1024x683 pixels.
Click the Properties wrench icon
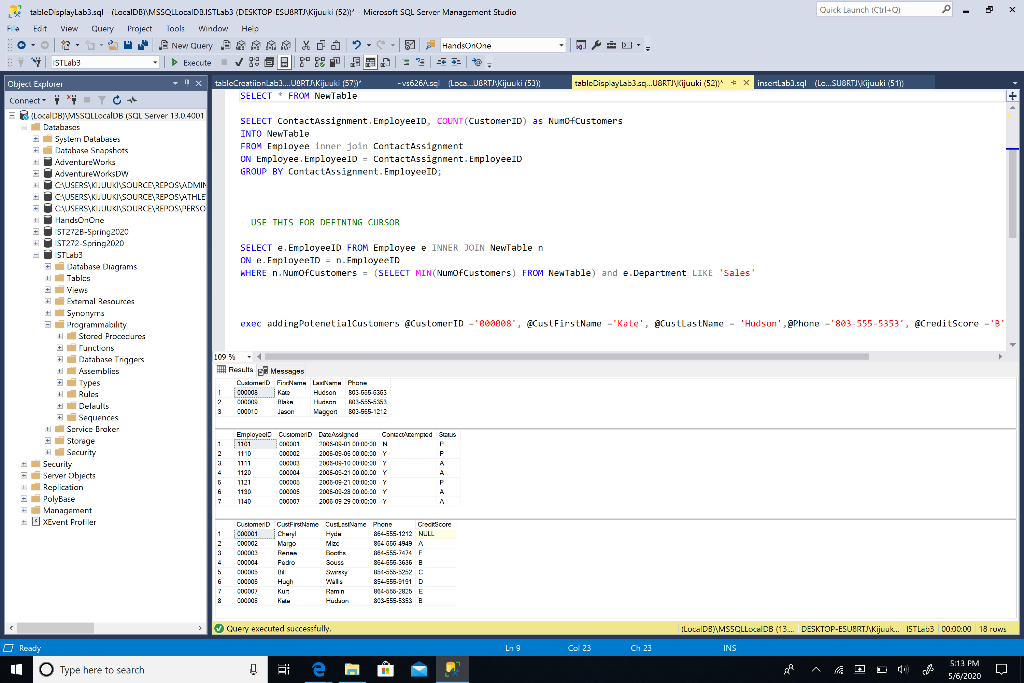(598, 45)
